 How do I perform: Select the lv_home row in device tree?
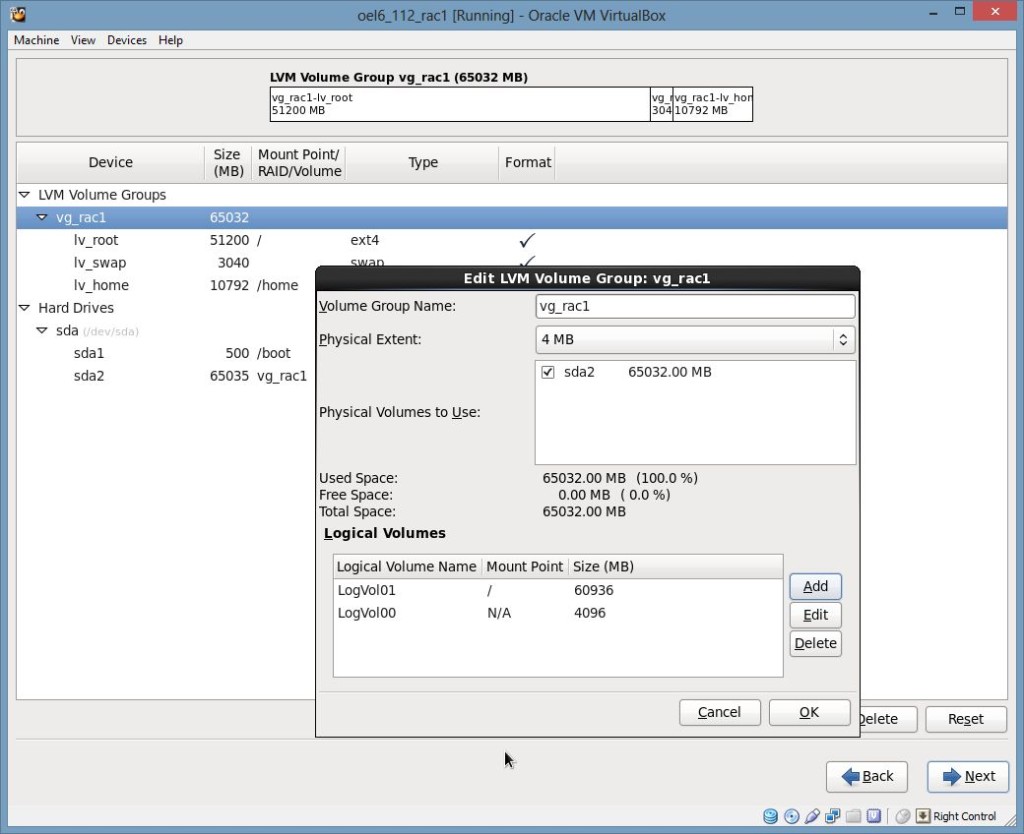(x=166, y=285)
